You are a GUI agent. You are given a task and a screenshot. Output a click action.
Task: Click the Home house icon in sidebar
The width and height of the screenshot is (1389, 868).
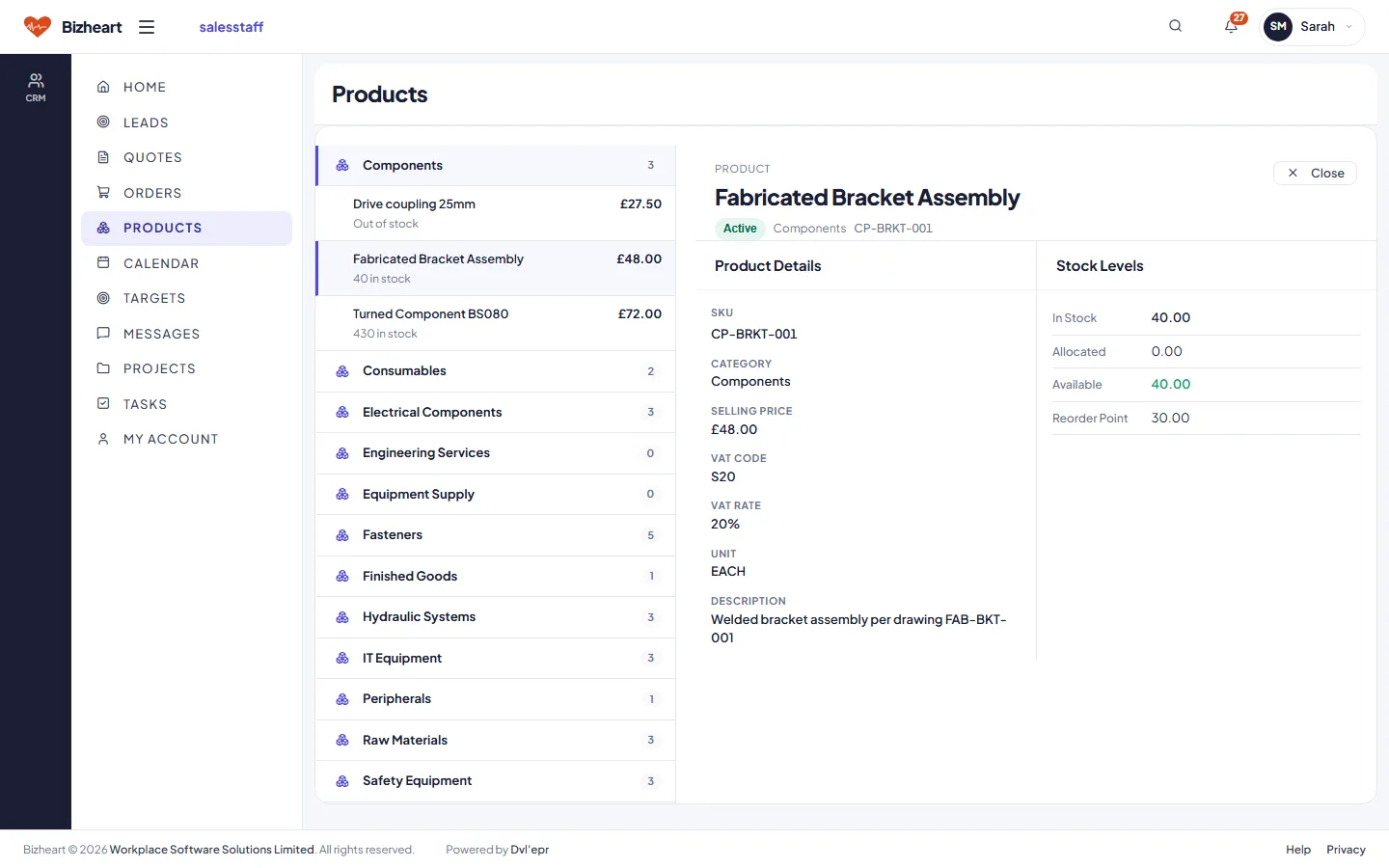103,87
